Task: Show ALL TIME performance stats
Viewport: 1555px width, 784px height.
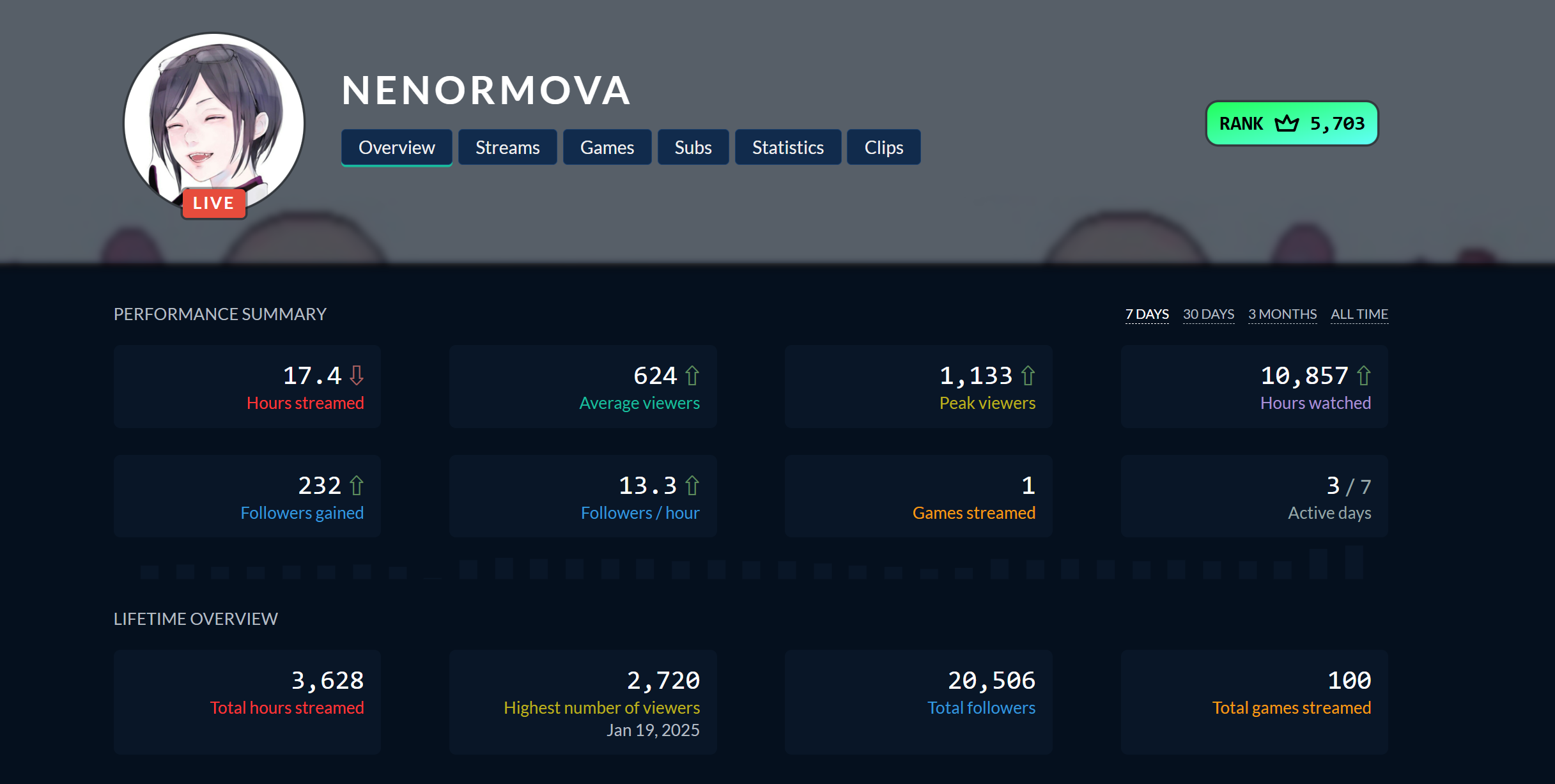Action: pyautogui.click(x=1359, y=314)
